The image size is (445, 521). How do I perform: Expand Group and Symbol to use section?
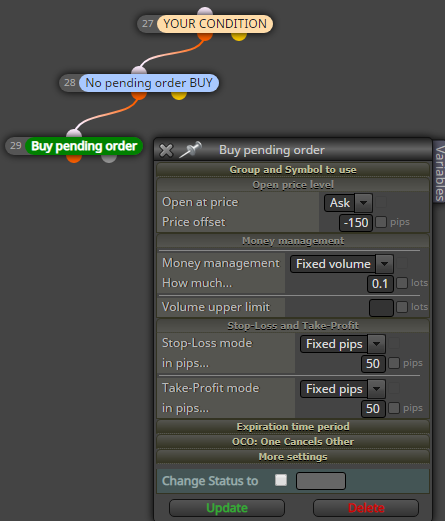click(293, 169)
